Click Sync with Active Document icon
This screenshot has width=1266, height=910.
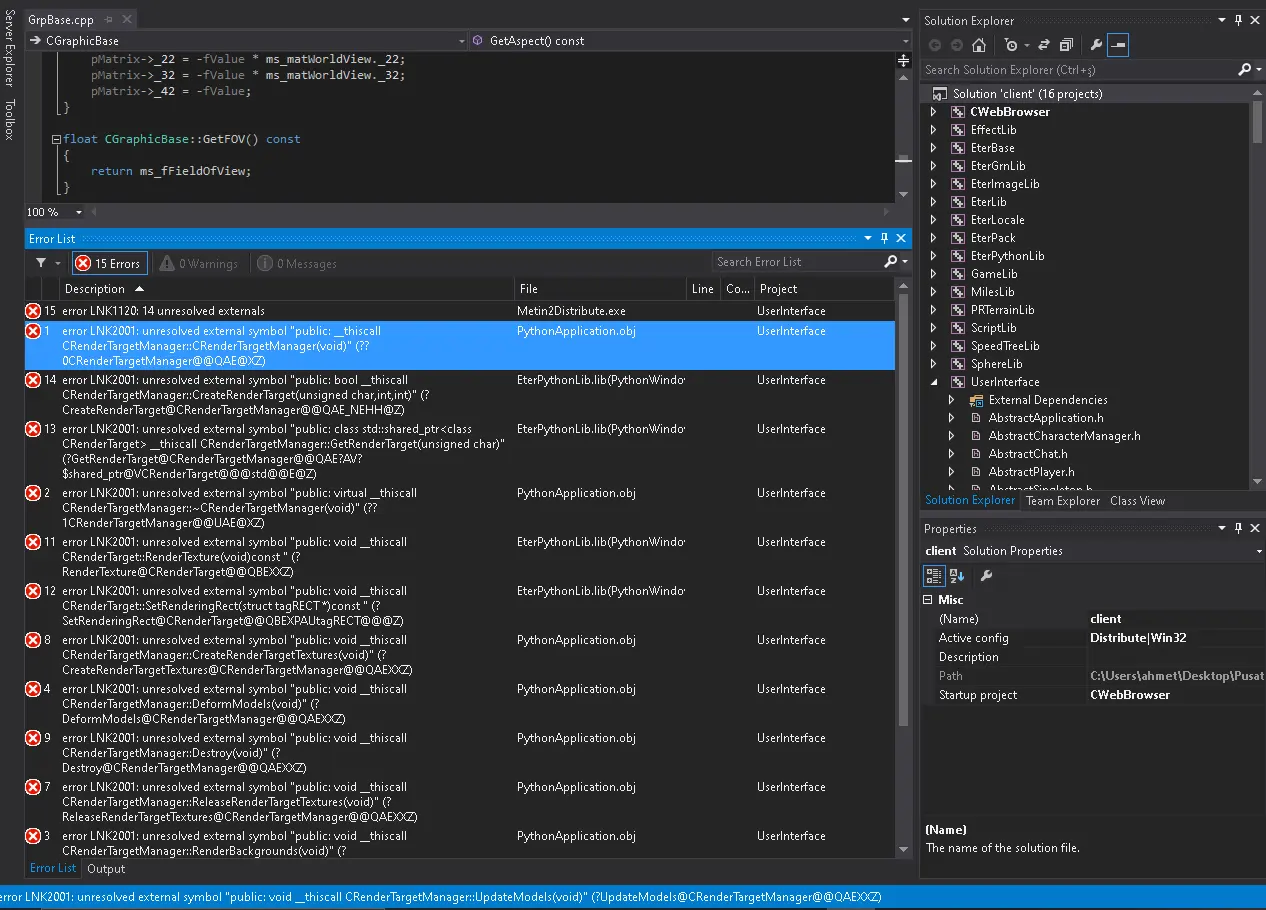tap(1044, 45)
